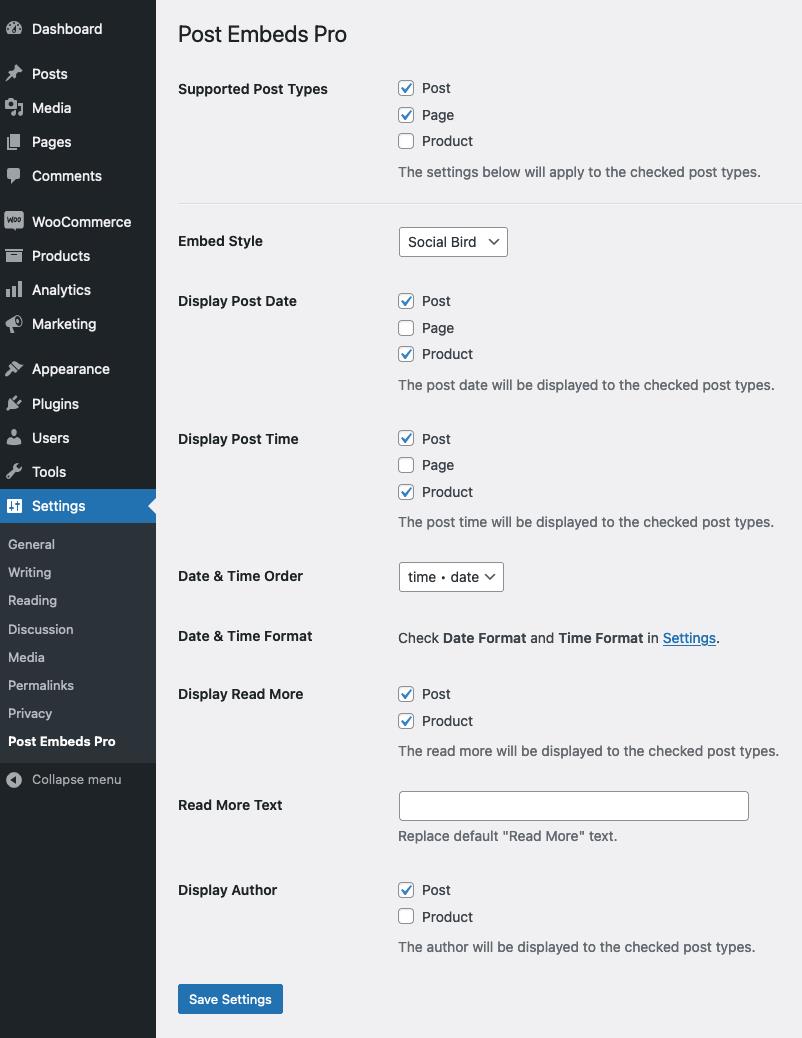Screen dimensions: 802x1038
Task: Click the Marketing megaphone icon
Action: [x=14, y=324]
